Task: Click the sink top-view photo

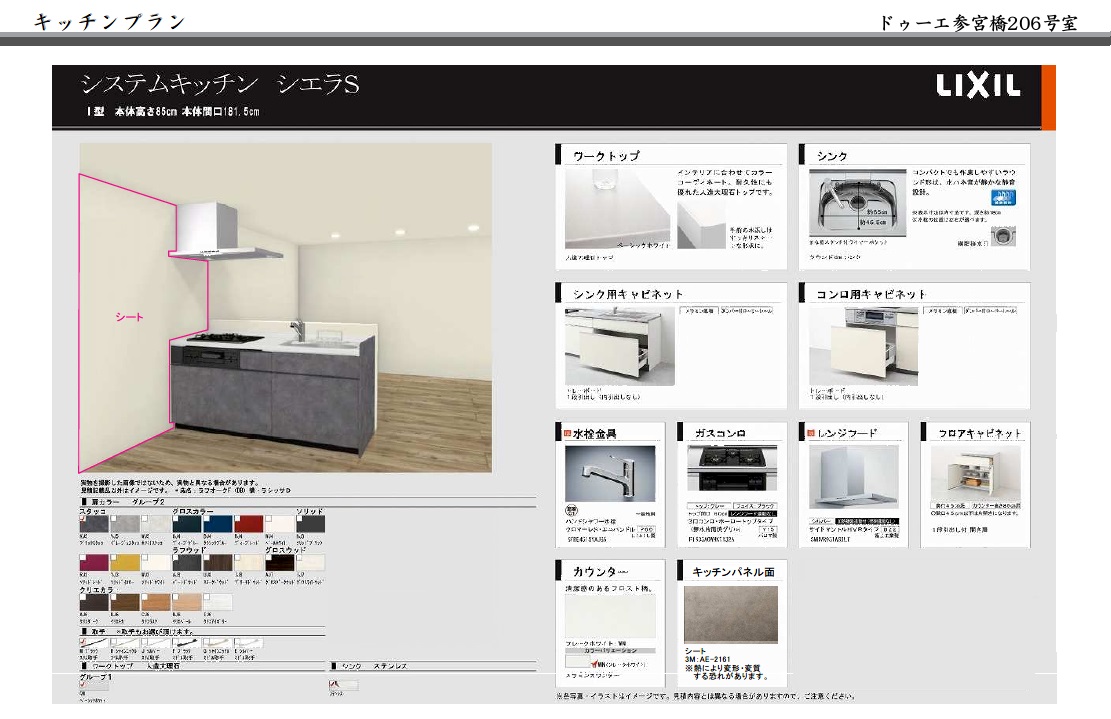Action: 857,202
